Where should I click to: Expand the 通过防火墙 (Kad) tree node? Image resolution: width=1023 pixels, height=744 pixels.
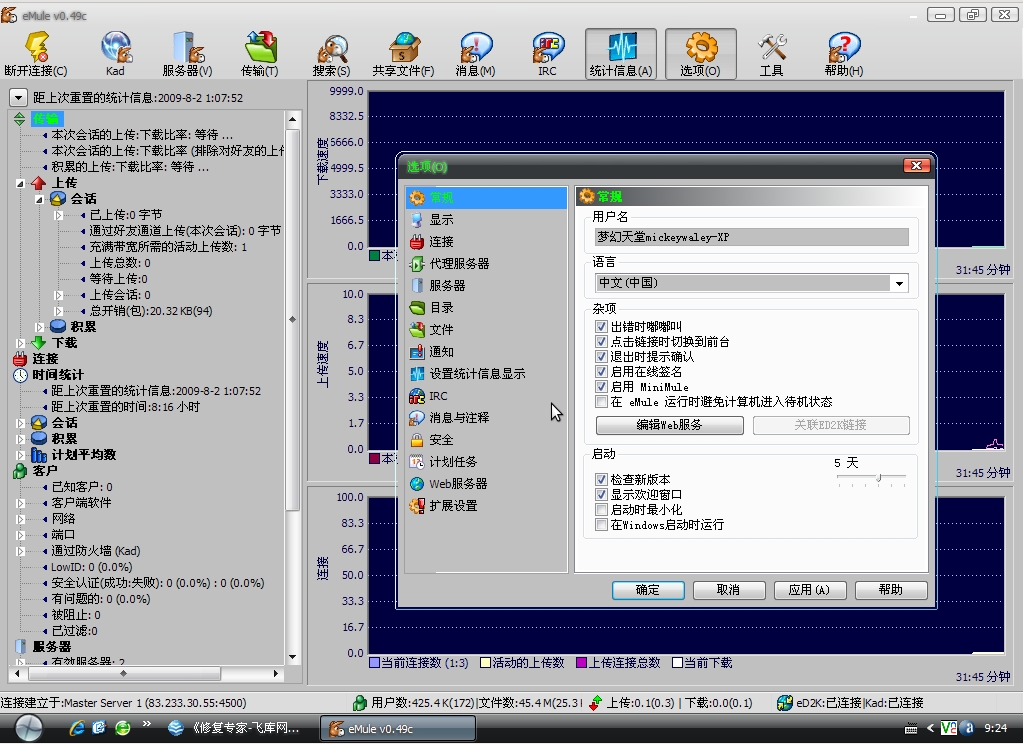point(20,551)
